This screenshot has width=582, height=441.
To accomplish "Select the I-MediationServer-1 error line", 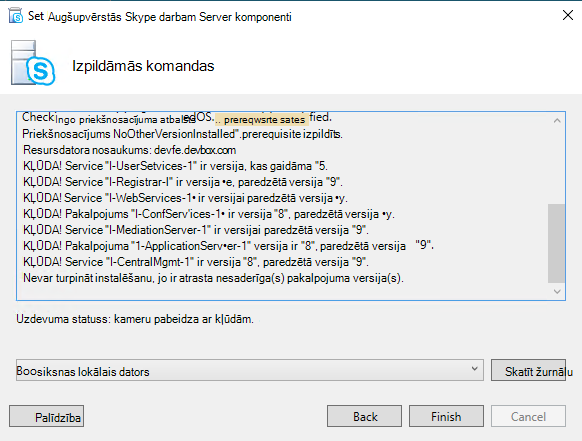I will [196, 230].
